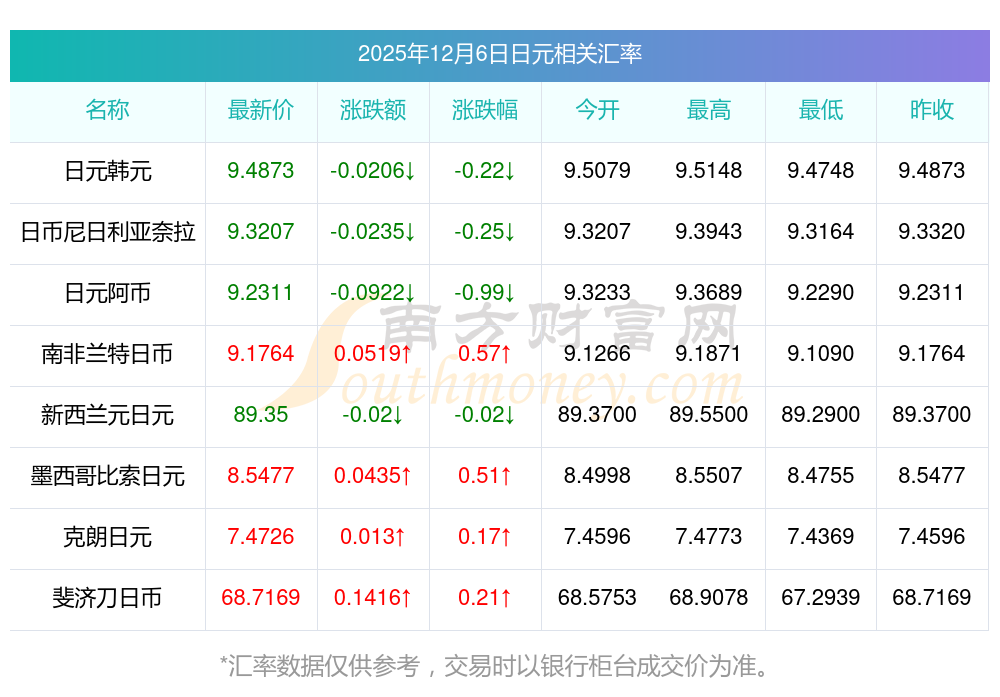Click the 最新价 column header

261,110
